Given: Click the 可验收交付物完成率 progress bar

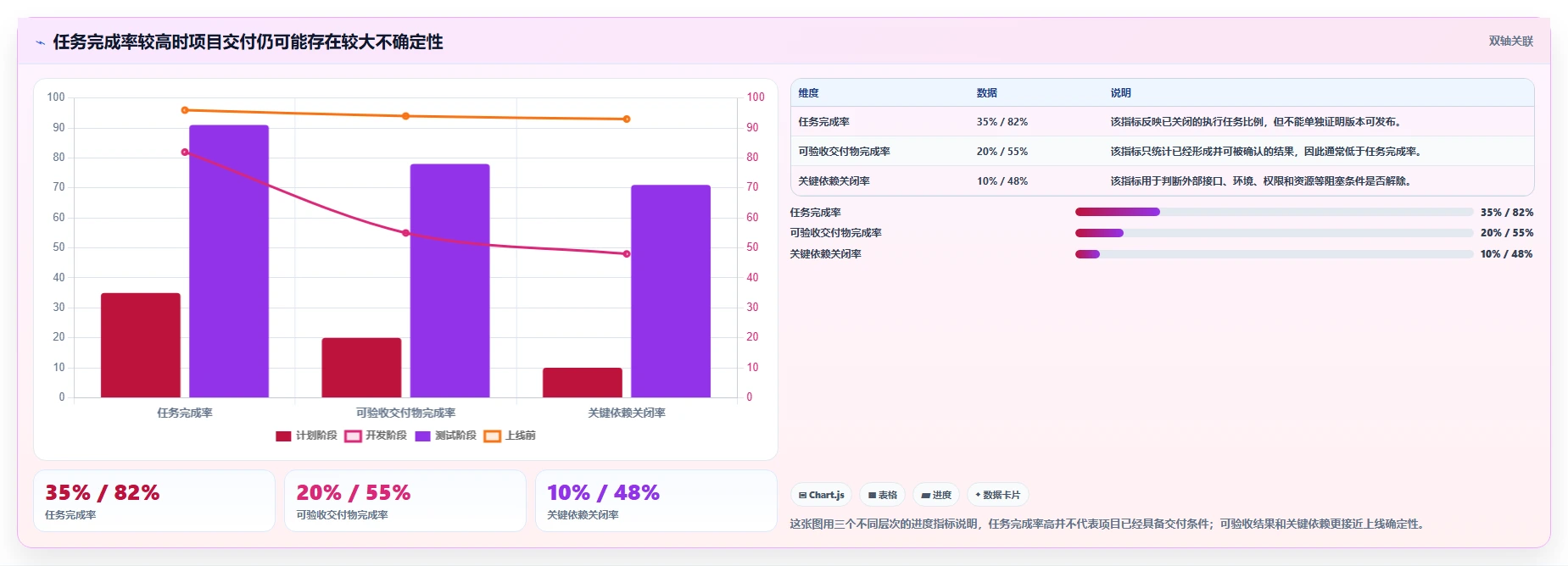Looking at the screenshot, I should click(x=1274, y=233).
